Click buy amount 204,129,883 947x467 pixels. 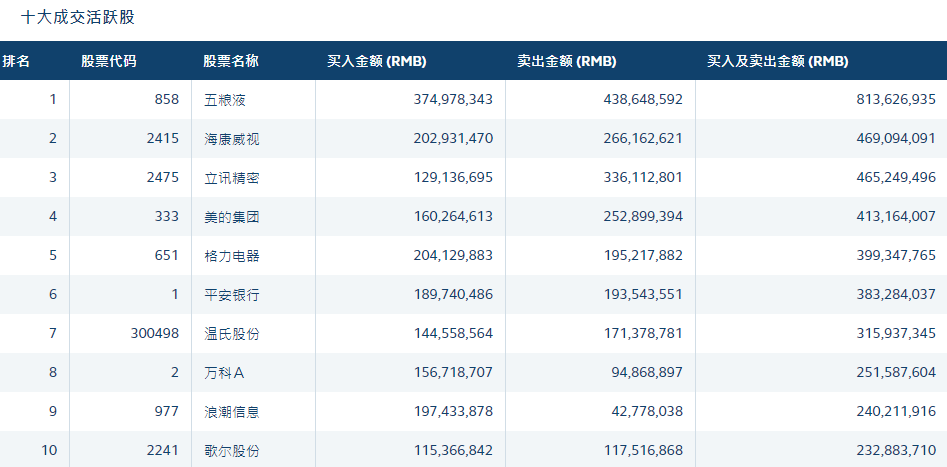(x=453, y=256)
